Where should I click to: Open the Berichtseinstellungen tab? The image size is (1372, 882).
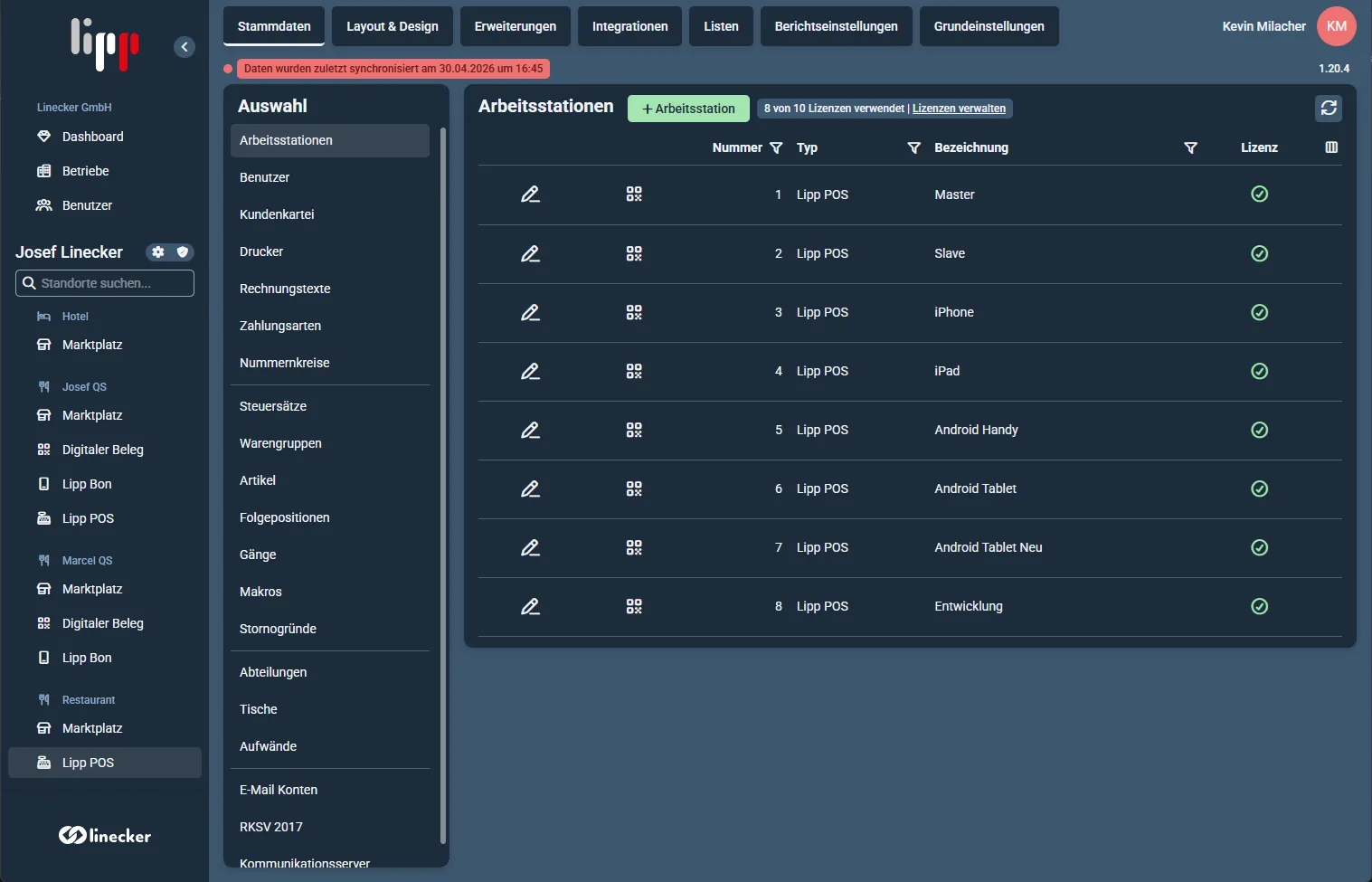point(837,26)
